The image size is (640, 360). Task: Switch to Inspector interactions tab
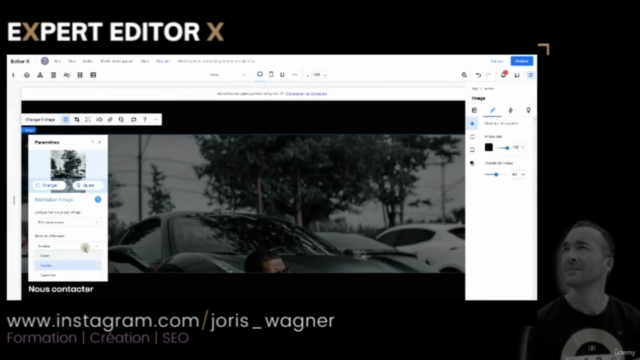click(x=510, y=110)
